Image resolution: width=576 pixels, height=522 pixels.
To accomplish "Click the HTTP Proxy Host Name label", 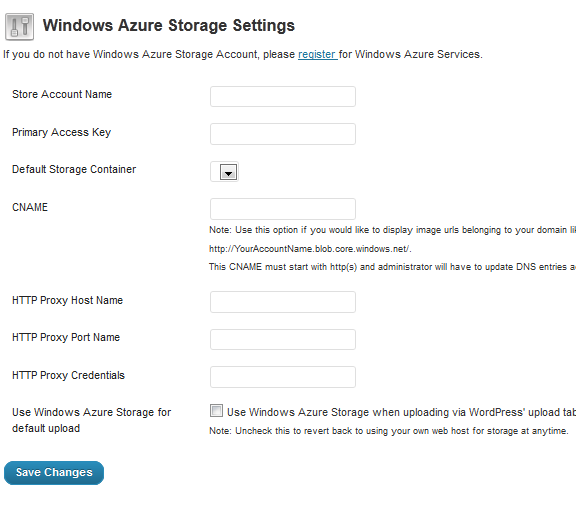I will [x=67, y=300].
